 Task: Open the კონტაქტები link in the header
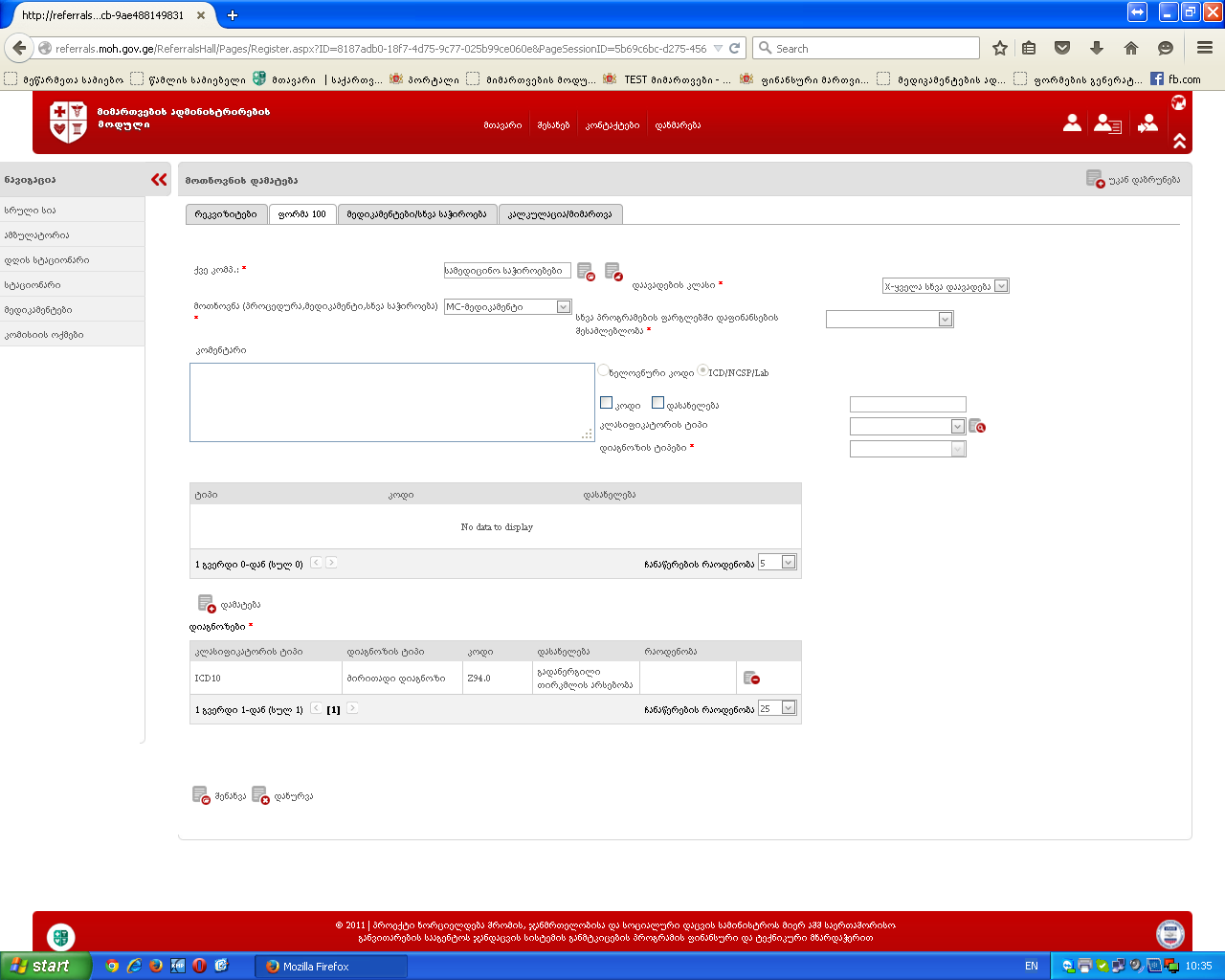tap(612, 125)
